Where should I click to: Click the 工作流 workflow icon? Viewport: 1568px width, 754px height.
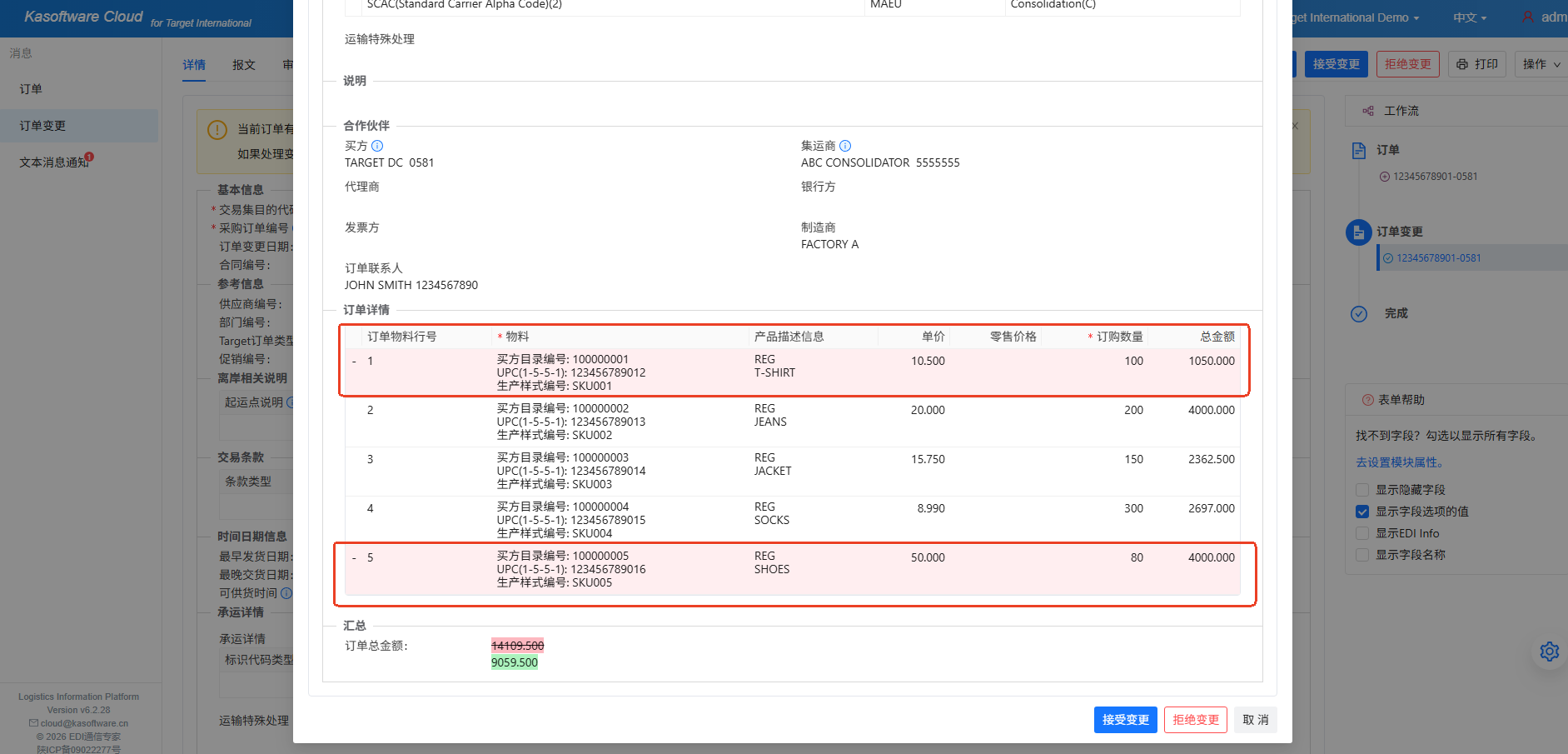[1368, 111]
